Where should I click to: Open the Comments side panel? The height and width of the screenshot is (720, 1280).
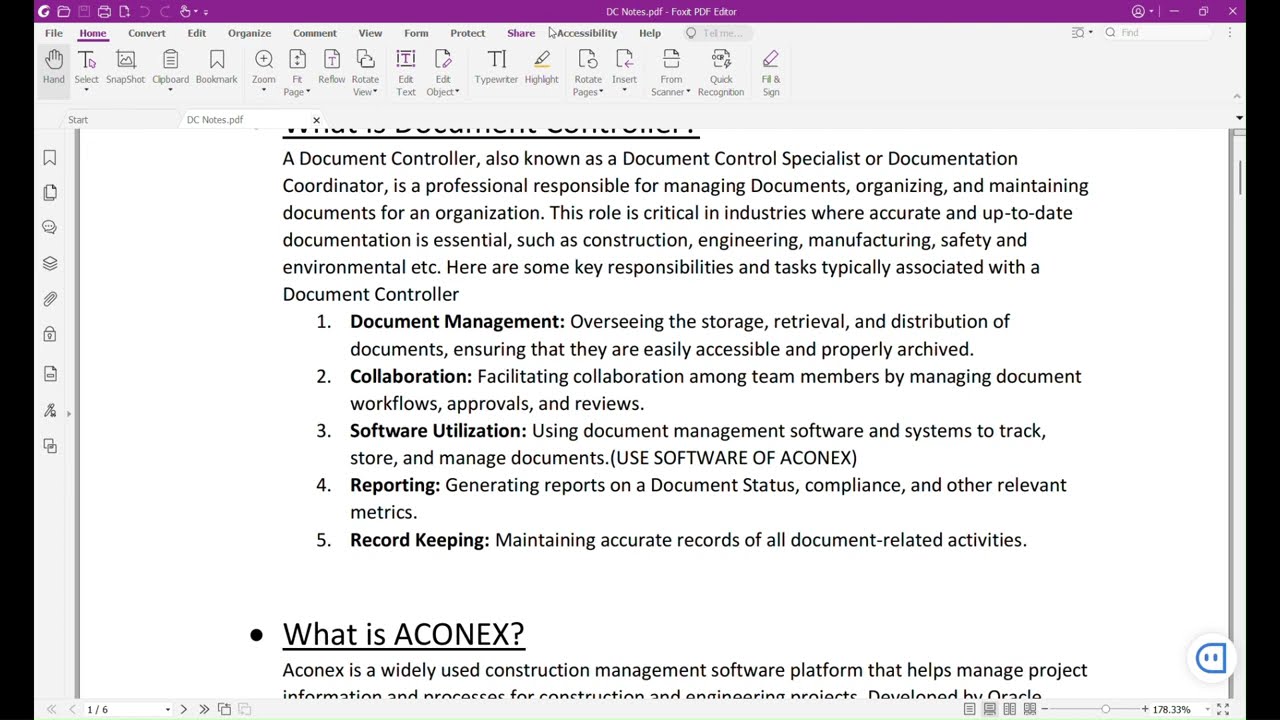tap(50, 227)
